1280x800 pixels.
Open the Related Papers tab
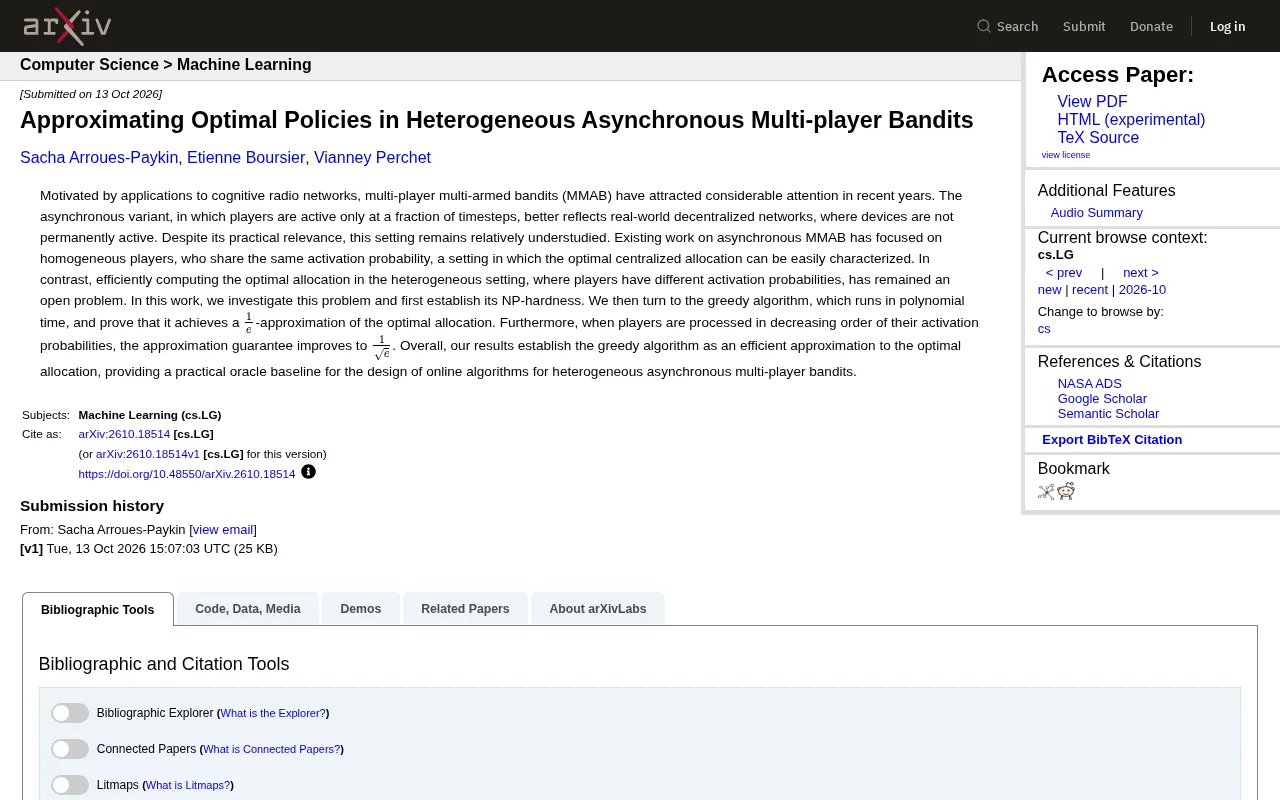[465, 609]
